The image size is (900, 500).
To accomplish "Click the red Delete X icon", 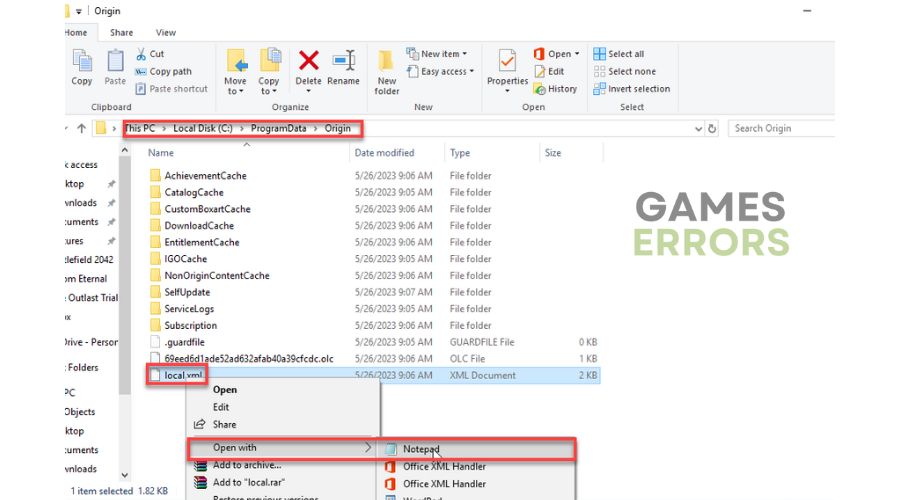I will pyautogui.click(x=308, y=60).
